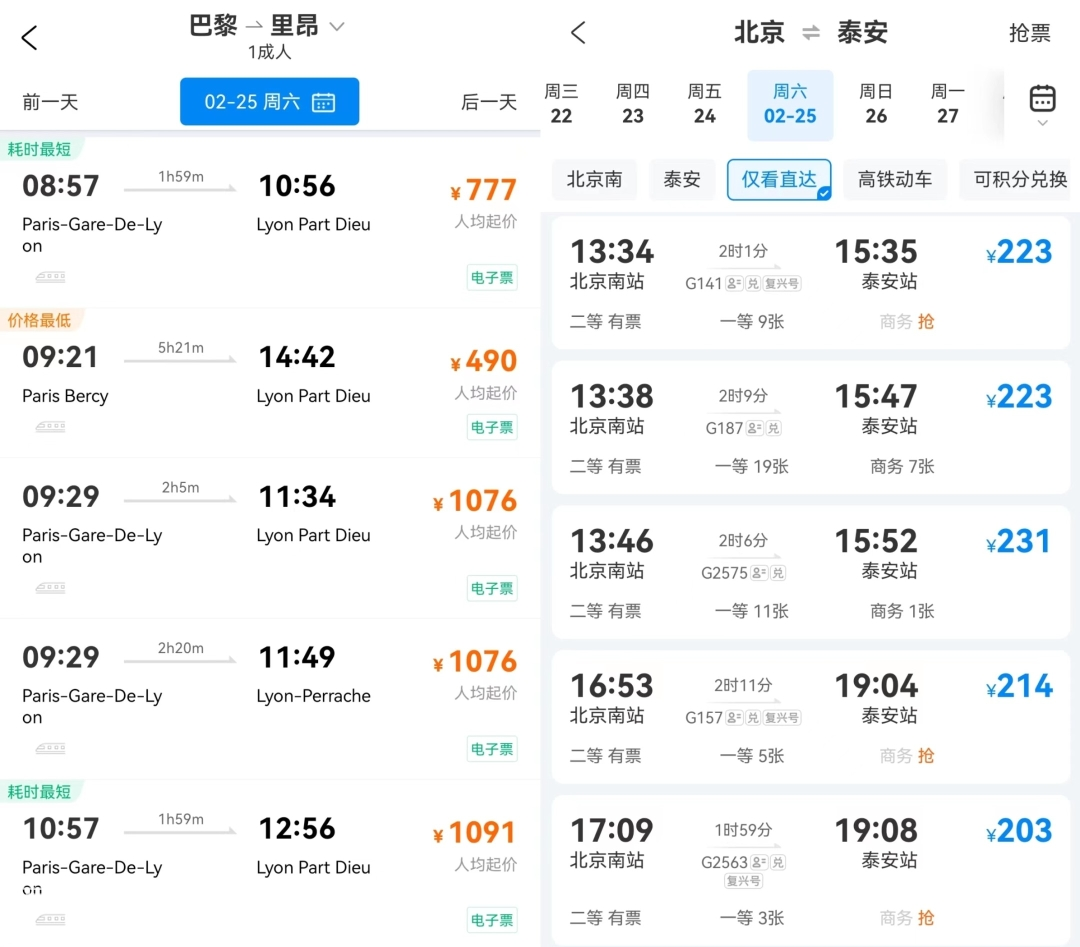Select price ¥214 on the G157 card
This screenshot has width=1080, height=947.
pos(1019,686)
